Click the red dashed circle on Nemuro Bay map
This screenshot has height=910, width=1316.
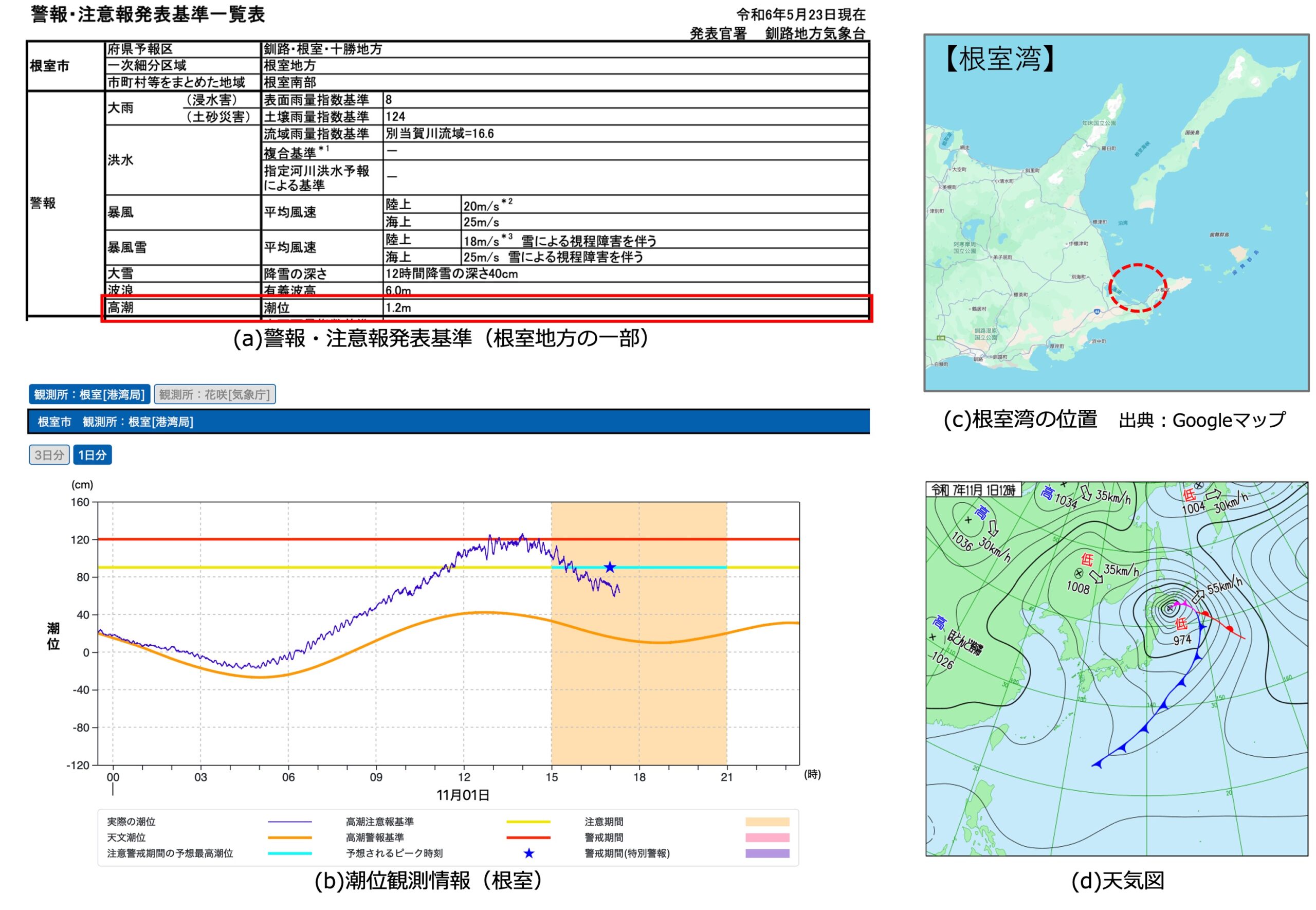[1138, 288]
